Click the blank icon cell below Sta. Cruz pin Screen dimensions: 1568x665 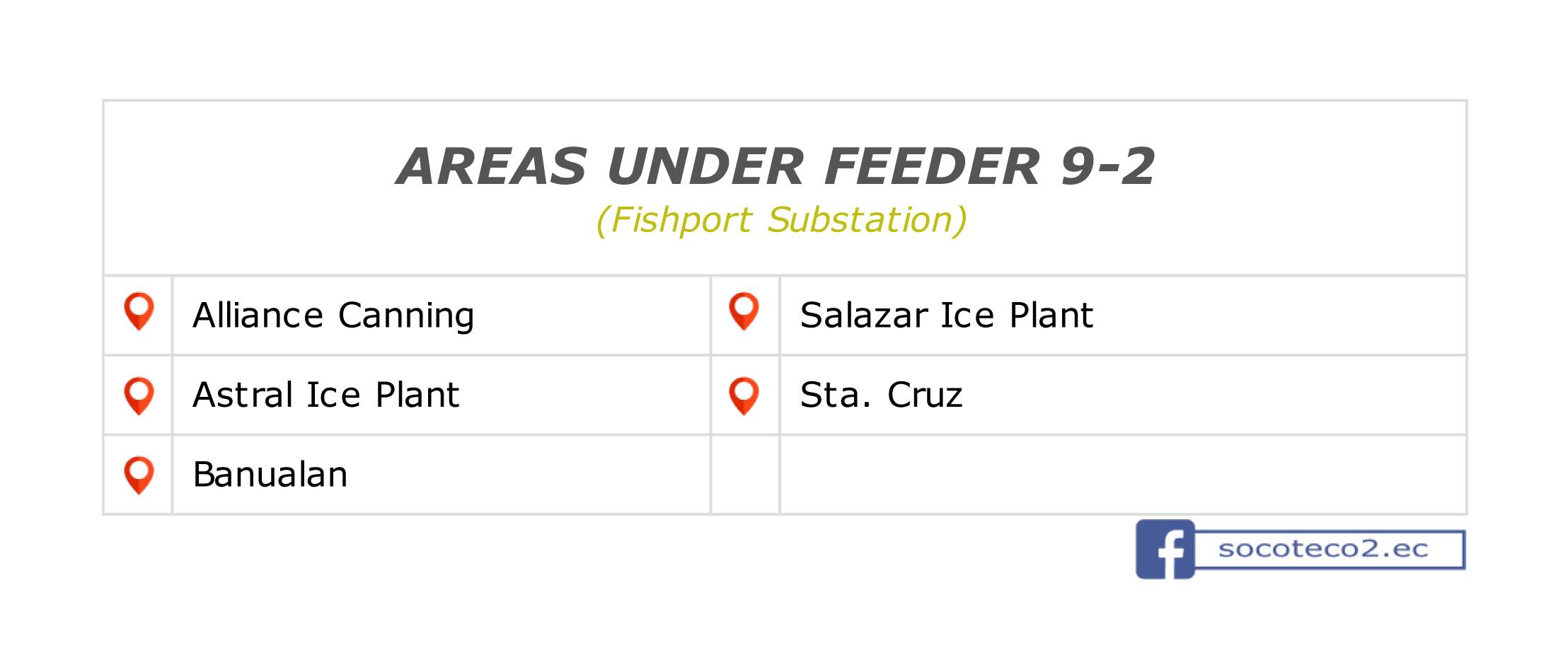tap(745, 474)
